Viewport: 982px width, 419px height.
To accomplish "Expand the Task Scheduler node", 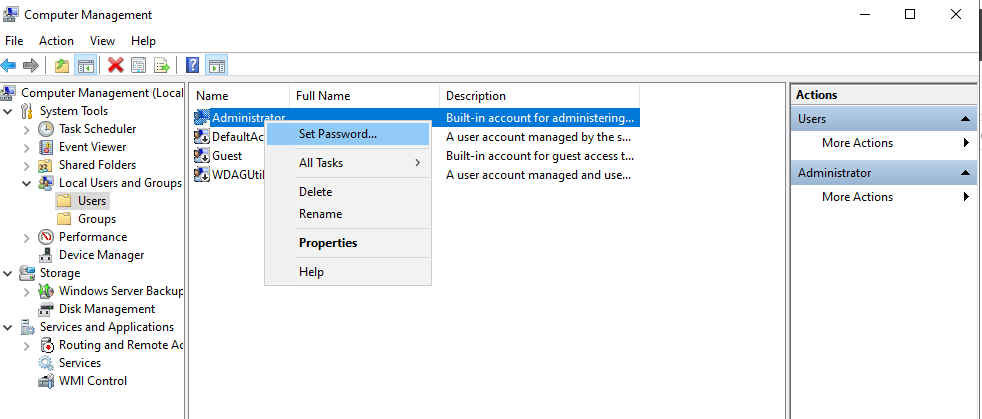I will pos(26,130).
